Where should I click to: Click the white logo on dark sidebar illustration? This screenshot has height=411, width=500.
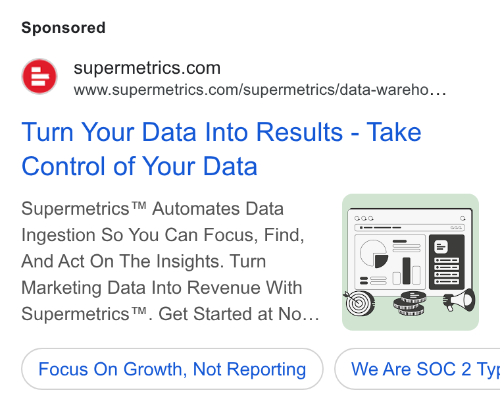coord(441,247)
